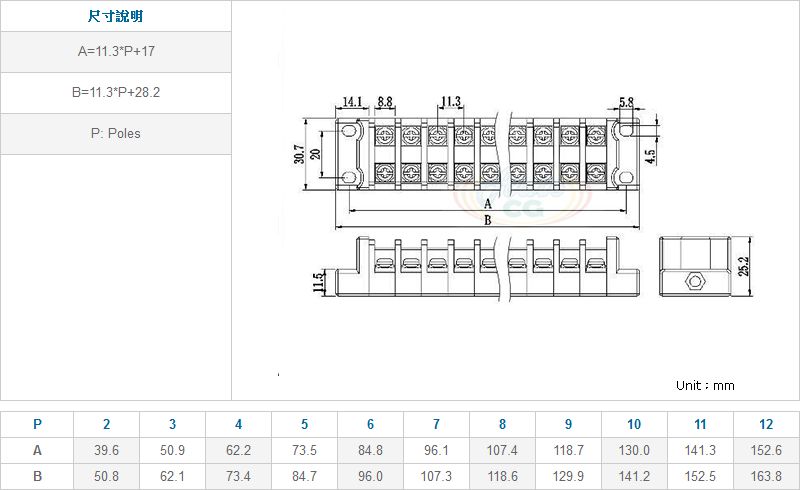
Task: Click the row B label in the table
Action: point(37,476)
